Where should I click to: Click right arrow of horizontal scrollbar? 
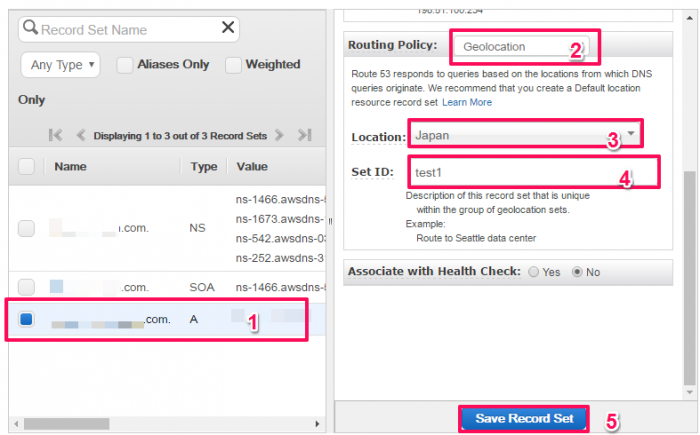pos(317,424)
